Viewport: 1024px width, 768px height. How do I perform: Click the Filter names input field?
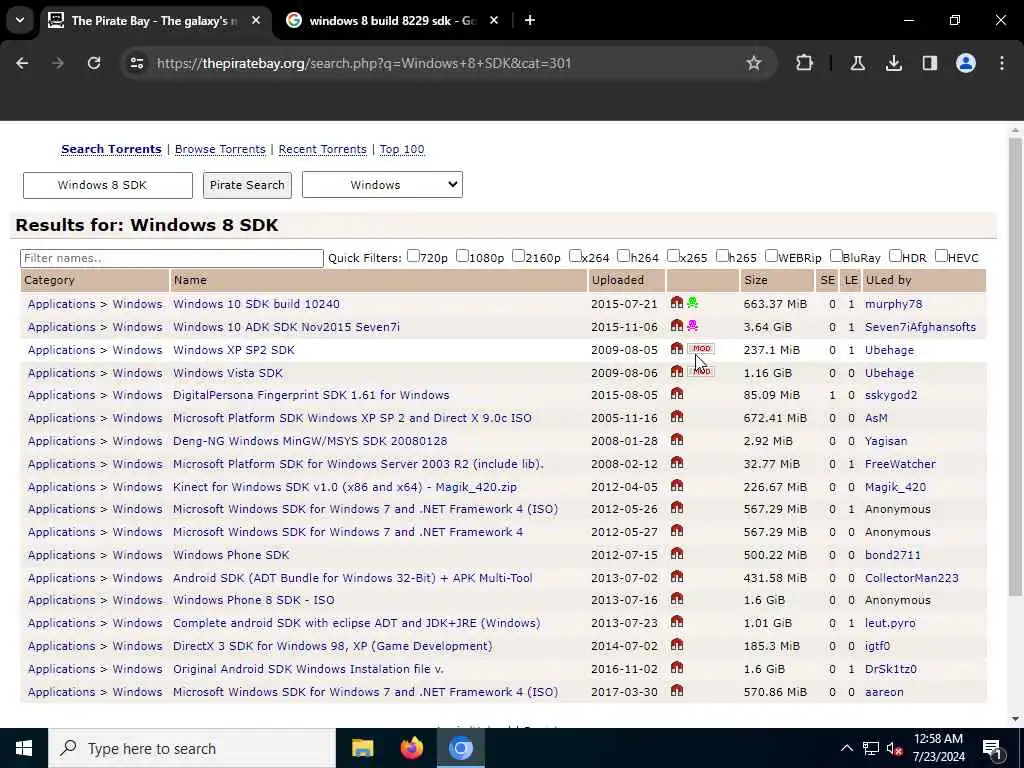pos(172,258)
